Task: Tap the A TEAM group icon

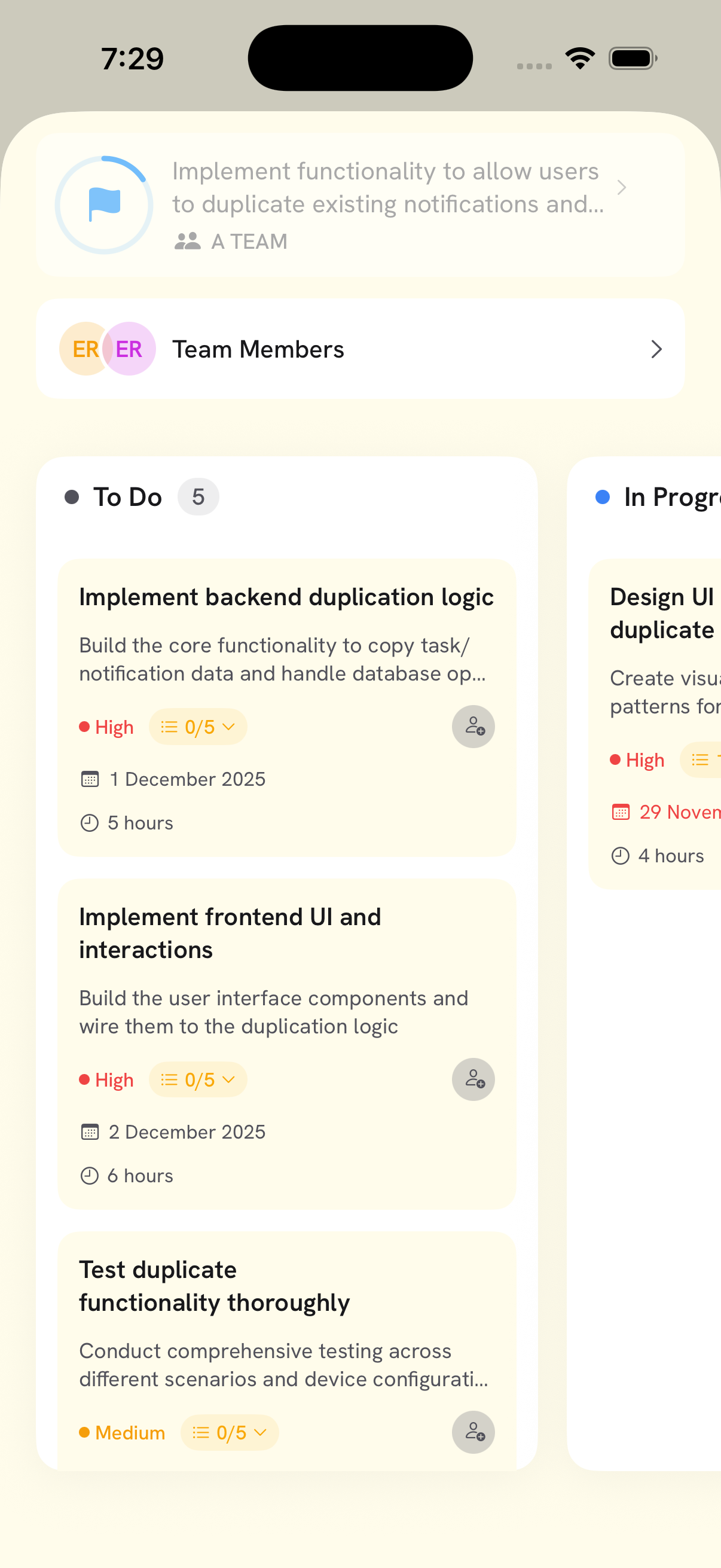Action: pyautogui.click(x=187, y=242)
